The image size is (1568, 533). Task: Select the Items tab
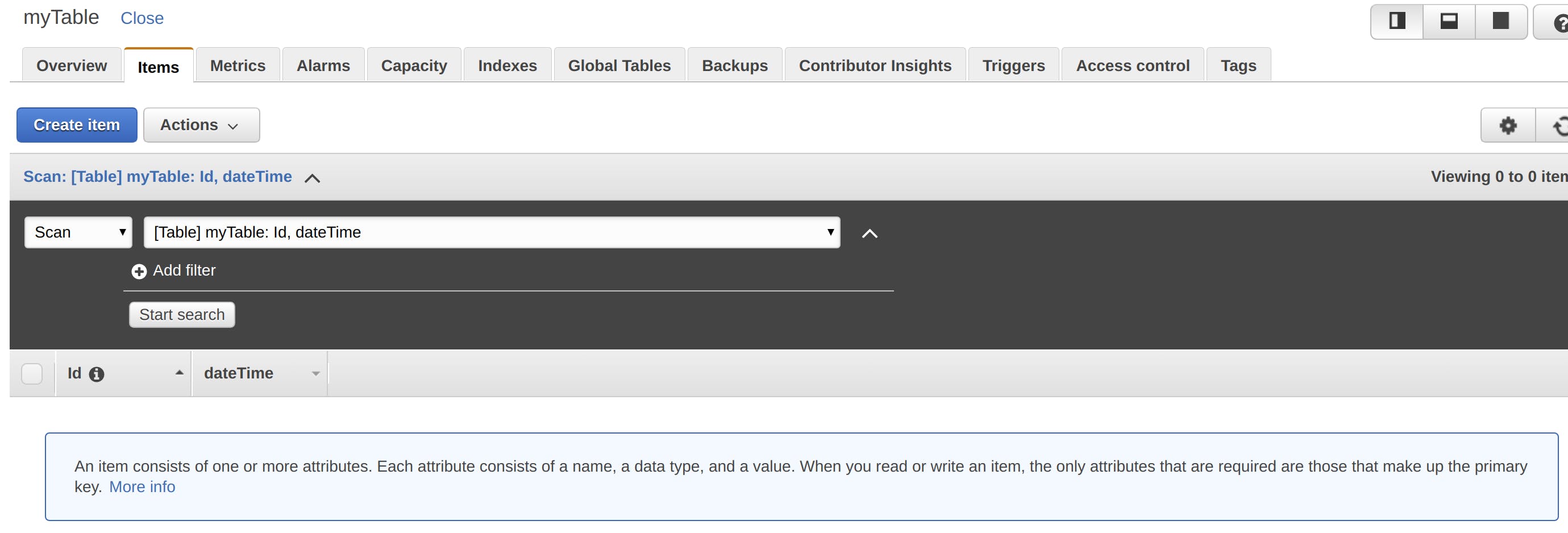click(x=158, y=66)
